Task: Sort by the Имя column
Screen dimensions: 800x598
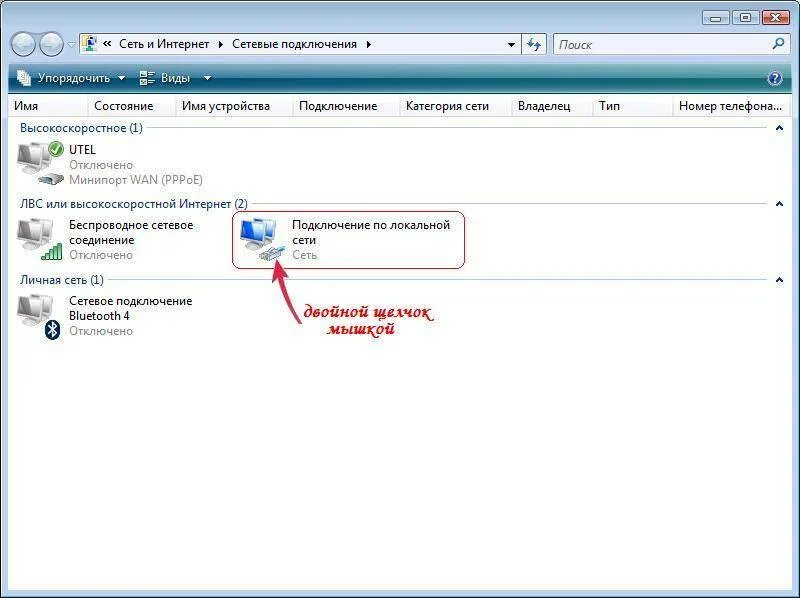Action: tap(48, 106)
